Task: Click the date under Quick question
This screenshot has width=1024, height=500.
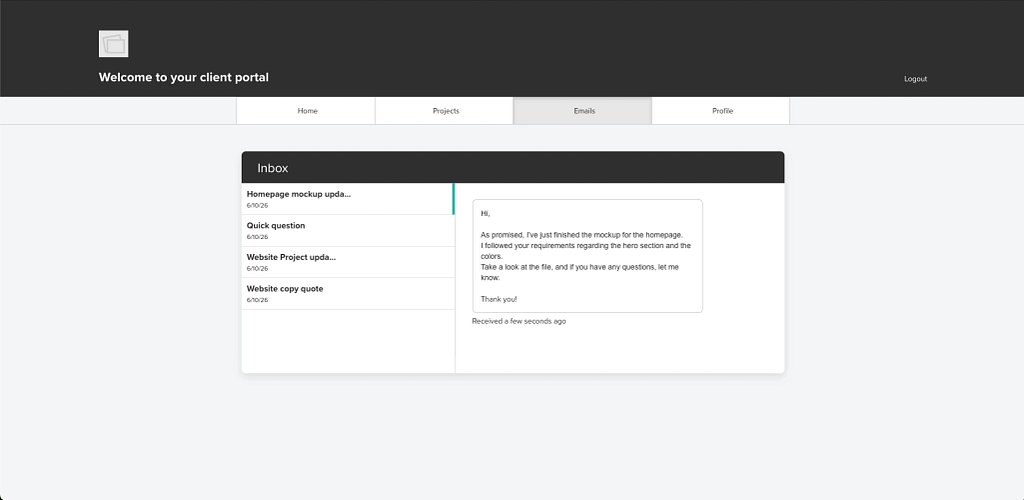Action: click(257, 237)
